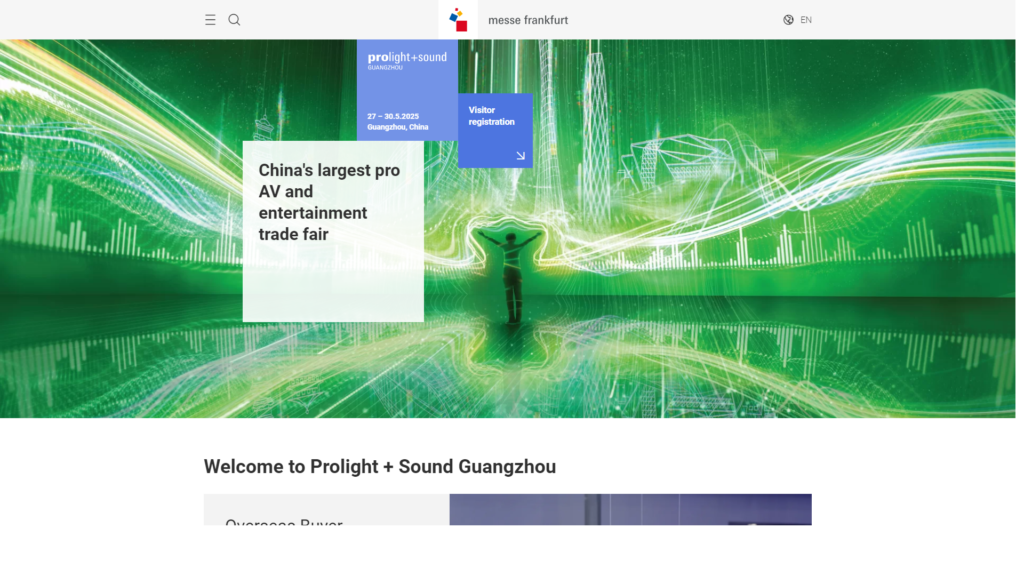Click the Guangzhou, China location text
The image size is (1024, 576).
pos(397,127)
